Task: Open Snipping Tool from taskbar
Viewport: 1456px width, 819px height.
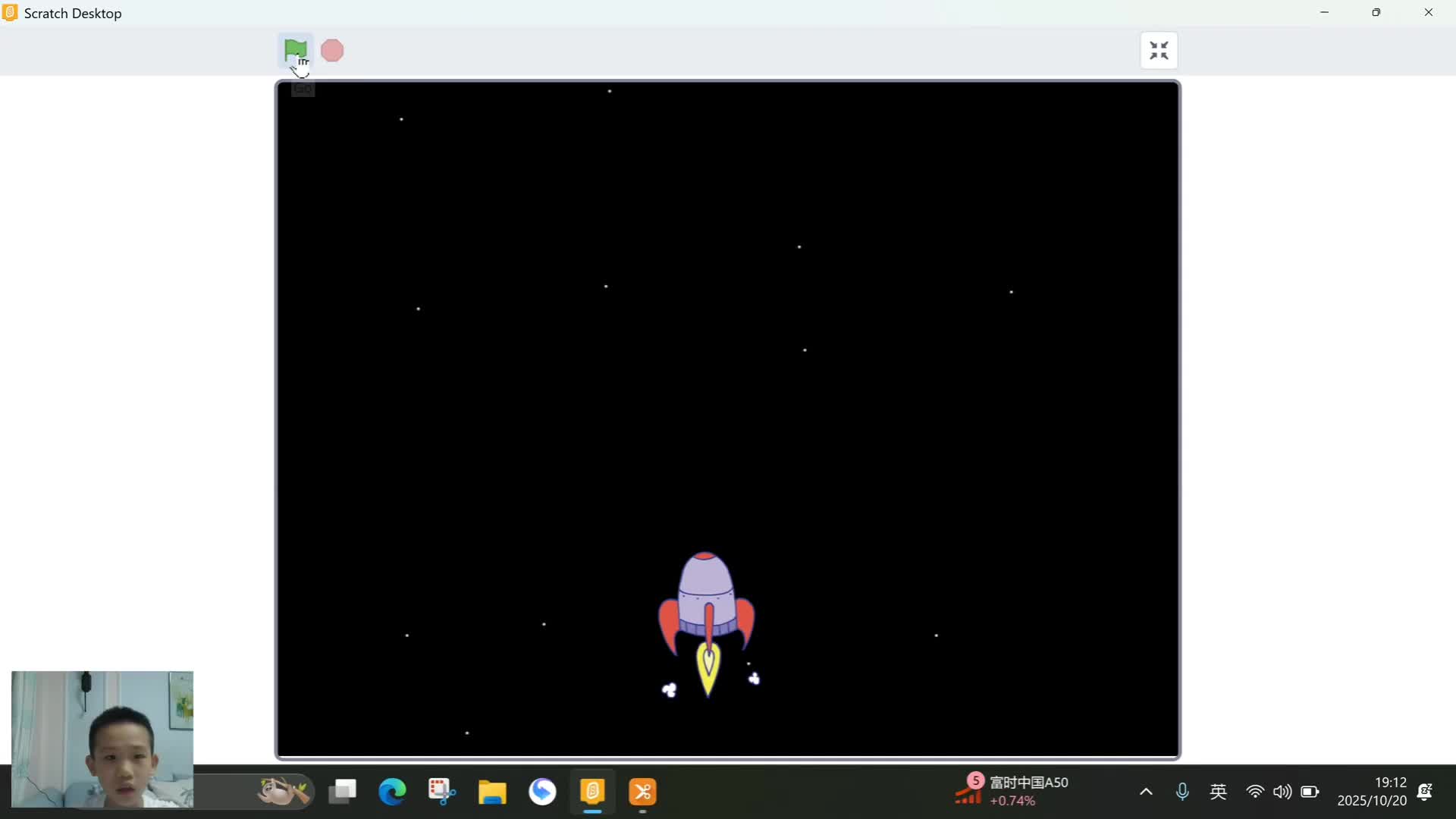Action: [x=442, y=792]
